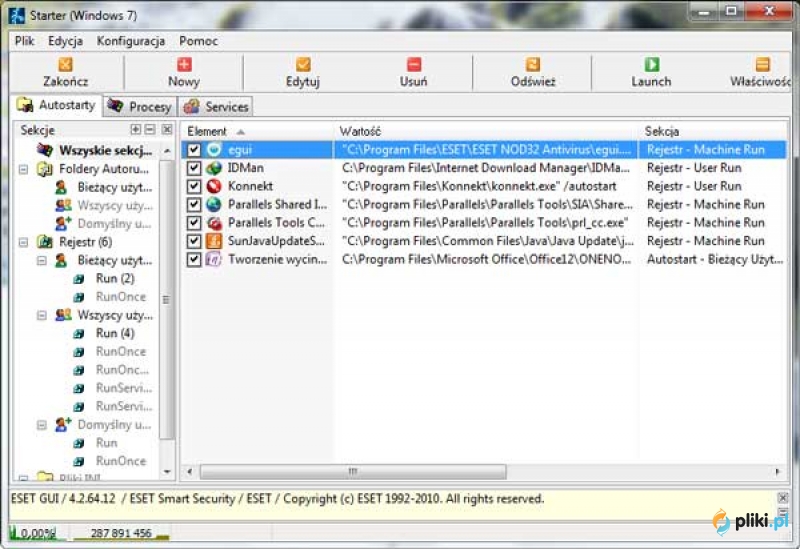Click the IDMan globe icon

pos(214,168)
